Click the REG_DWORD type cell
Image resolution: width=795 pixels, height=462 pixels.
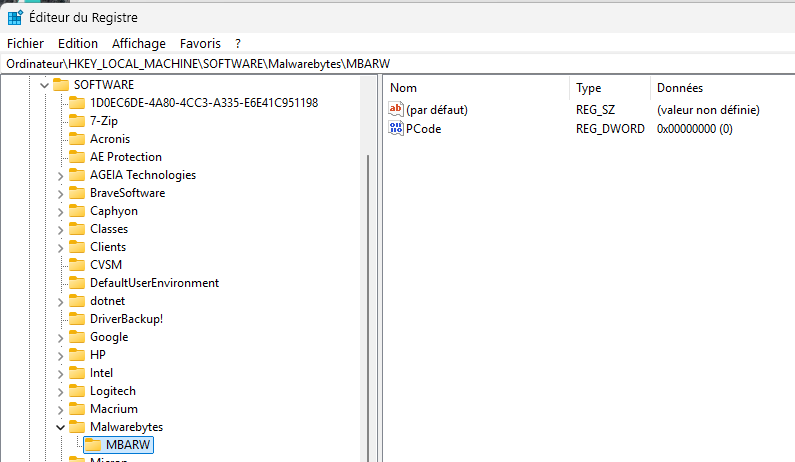pyautogui.click(x=610, y=129)
